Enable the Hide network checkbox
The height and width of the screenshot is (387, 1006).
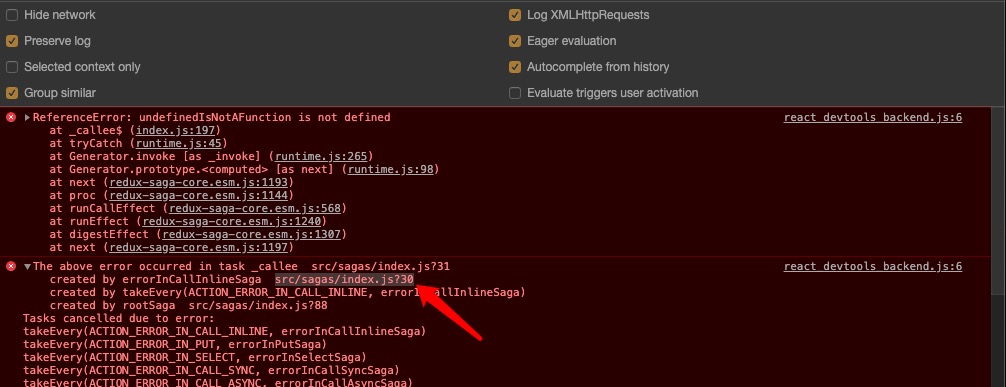(x=12, y=15)
